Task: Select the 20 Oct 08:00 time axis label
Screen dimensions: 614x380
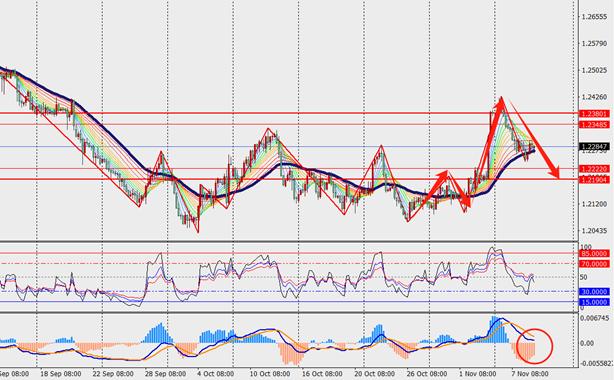Action: [x=374, y=374]
